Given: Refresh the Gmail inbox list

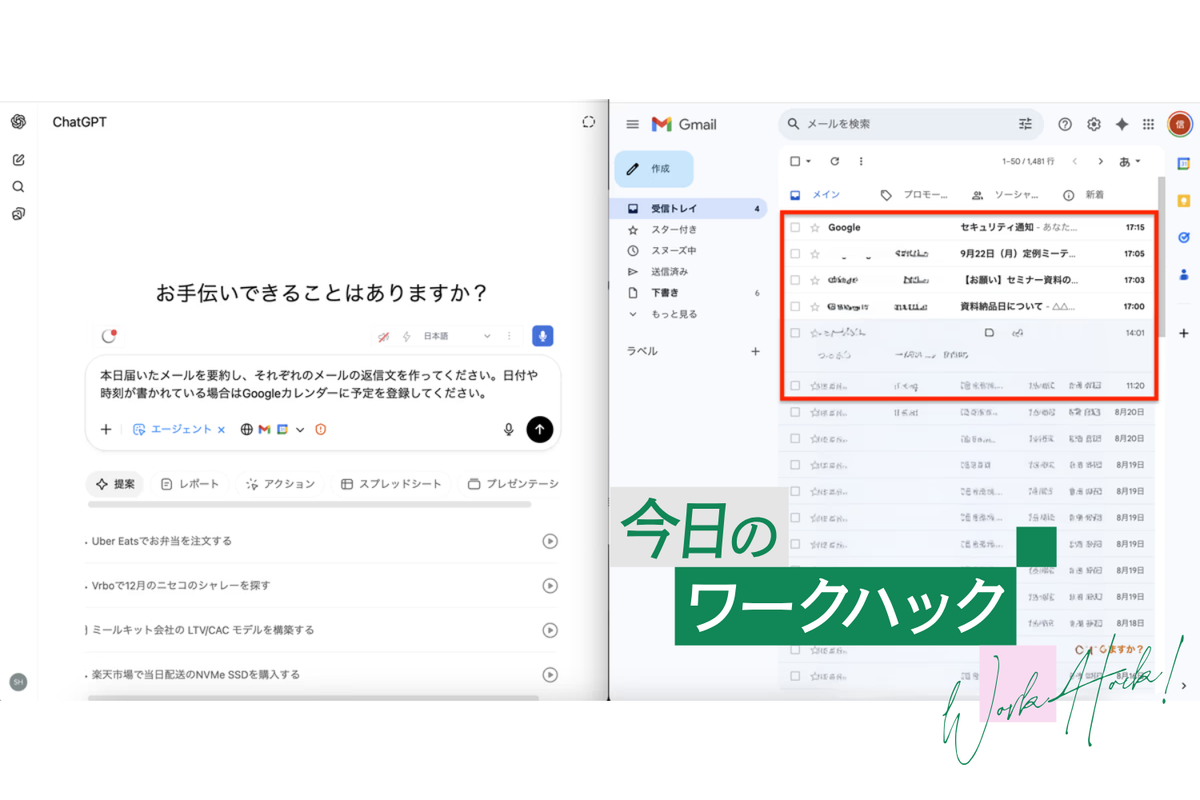Looking at the screenshot, I should (835, 161).
